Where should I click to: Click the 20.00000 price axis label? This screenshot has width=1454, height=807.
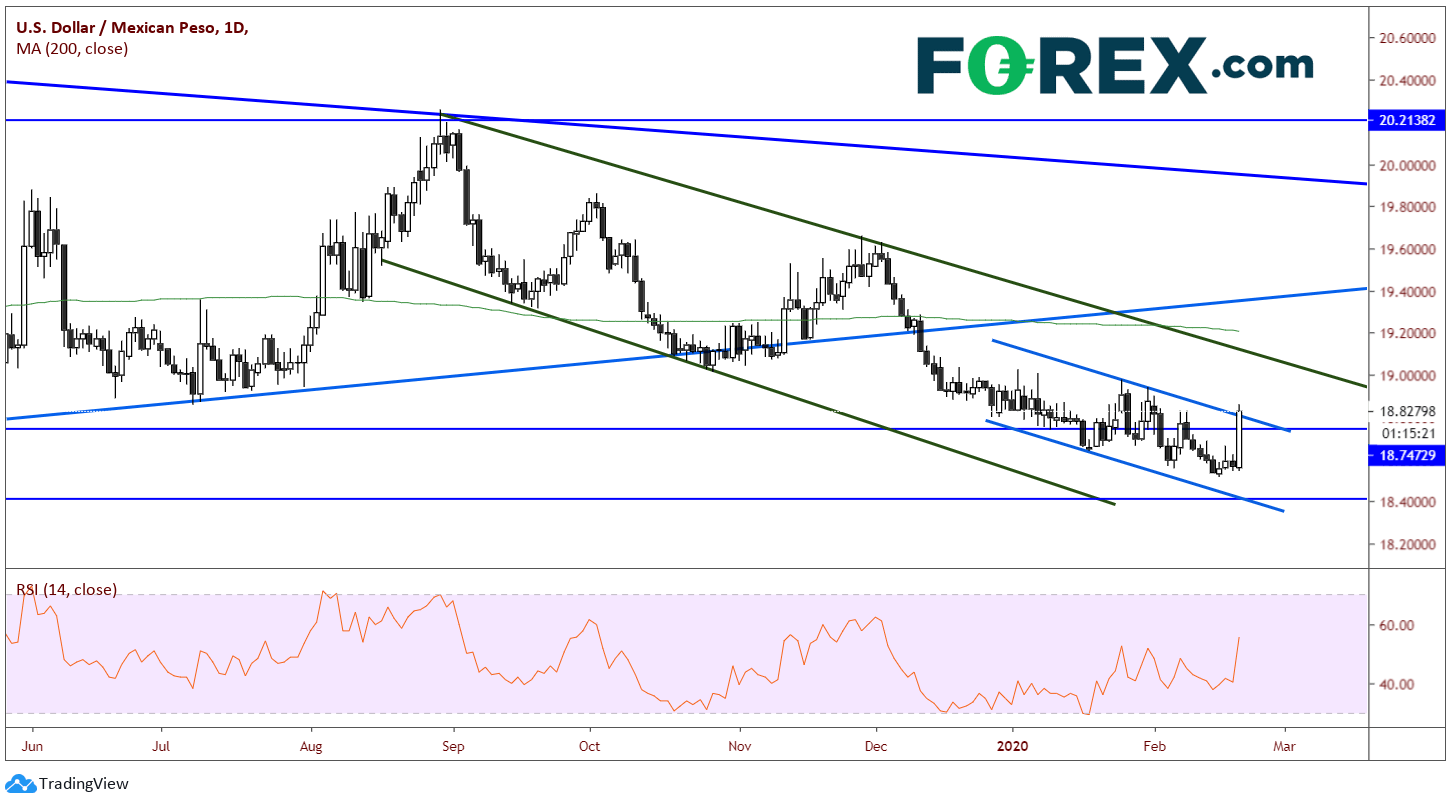(x=1408, y=165)
